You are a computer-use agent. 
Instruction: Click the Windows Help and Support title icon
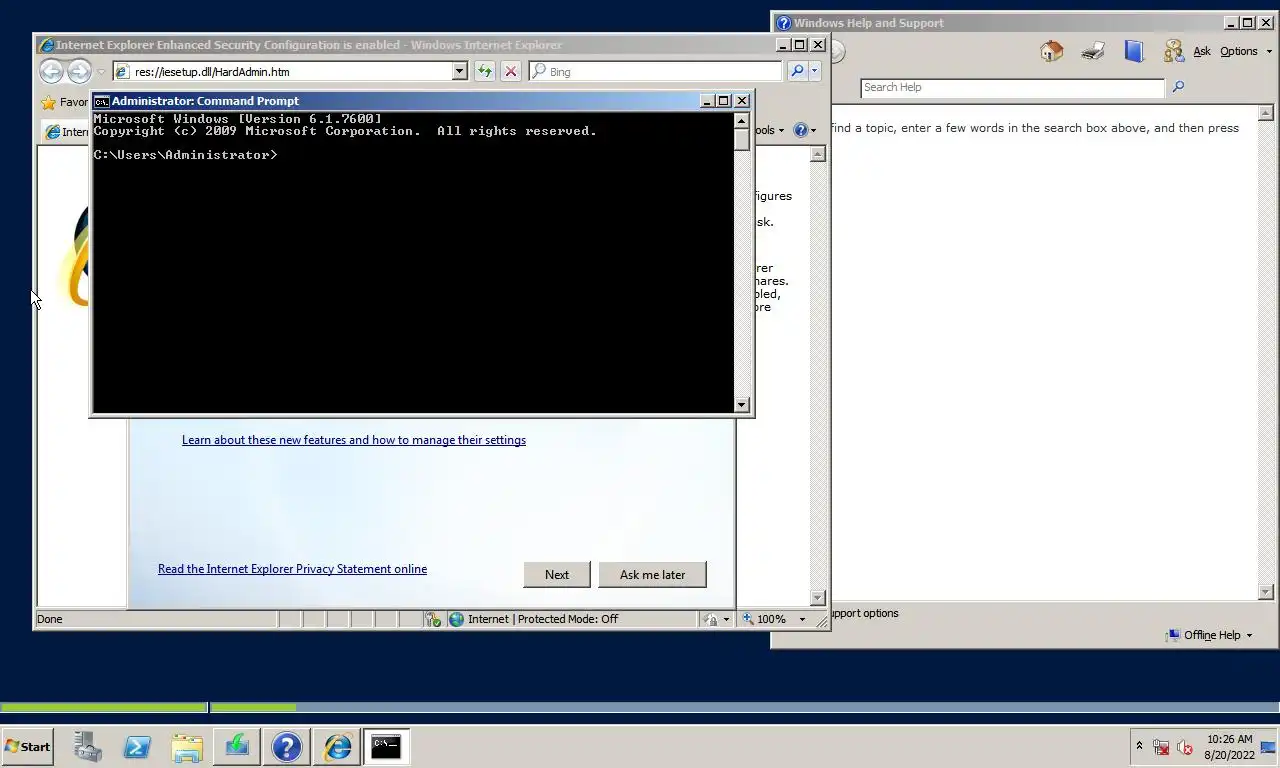[x=783, y=23]
